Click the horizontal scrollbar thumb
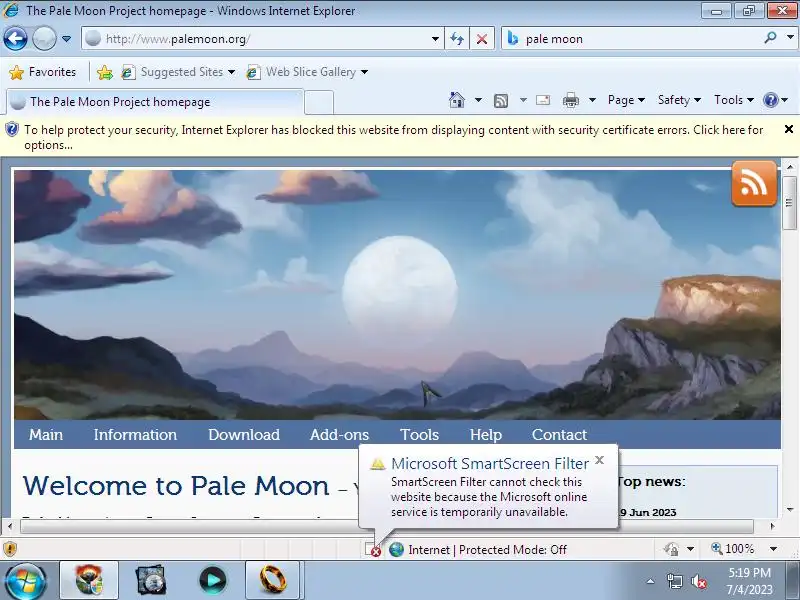The height and width of the screenshot is (600, 800). 386,526
